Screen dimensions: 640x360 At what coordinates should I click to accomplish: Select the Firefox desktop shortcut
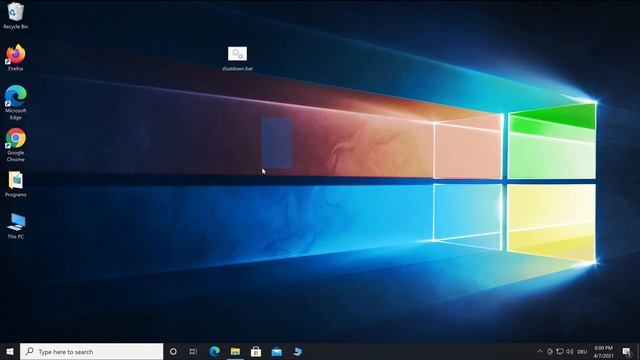(x=16, y=58)
